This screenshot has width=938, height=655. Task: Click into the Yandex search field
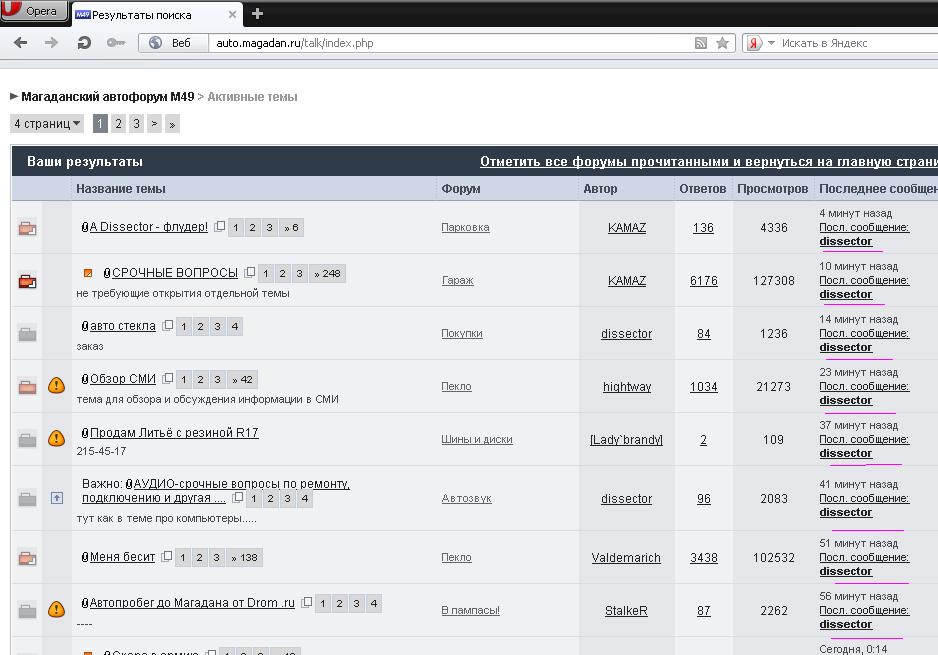[x=850, y=43]
